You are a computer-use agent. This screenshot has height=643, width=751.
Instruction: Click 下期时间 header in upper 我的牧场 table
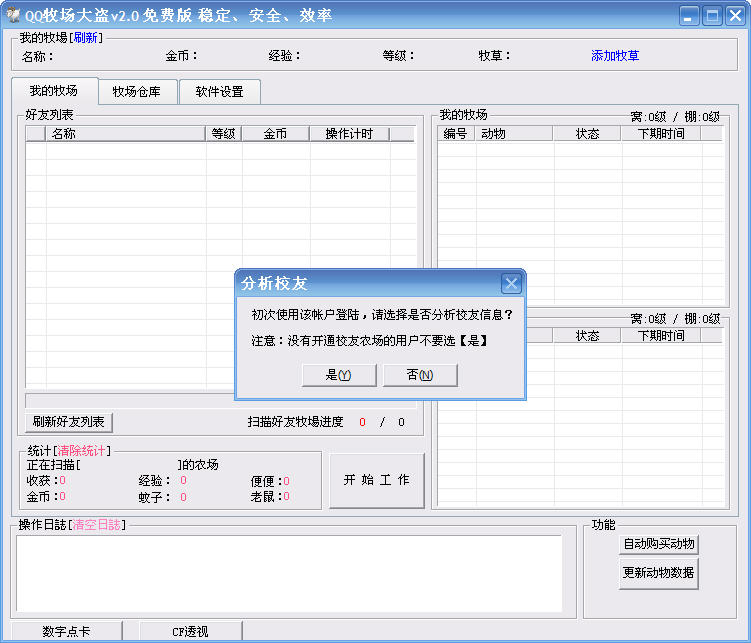click(661, 134)
